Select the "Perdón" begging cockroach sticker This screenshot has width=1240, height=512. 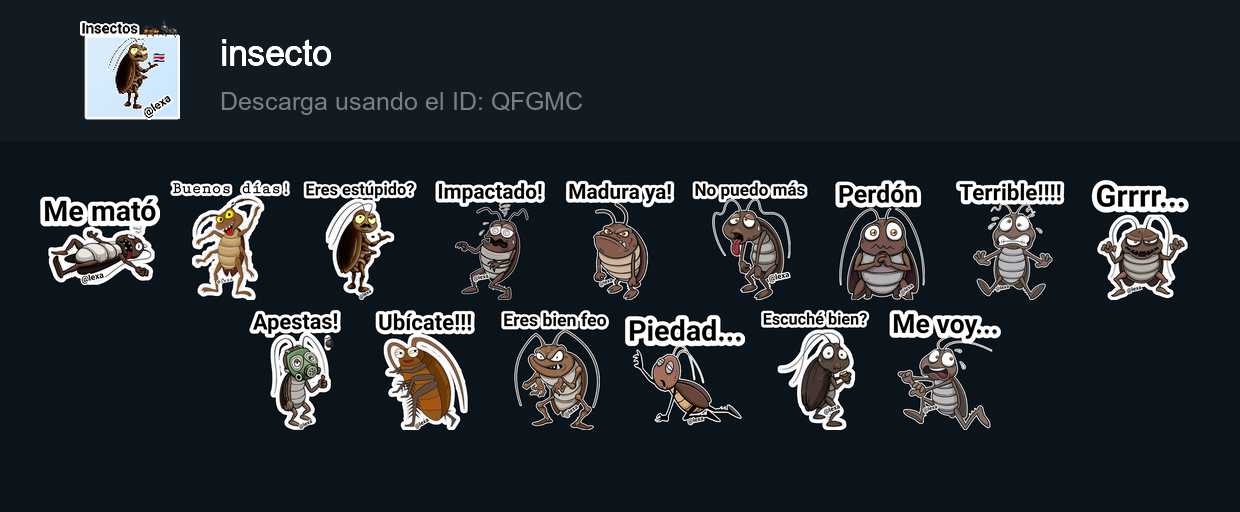(x=880, y=240)
